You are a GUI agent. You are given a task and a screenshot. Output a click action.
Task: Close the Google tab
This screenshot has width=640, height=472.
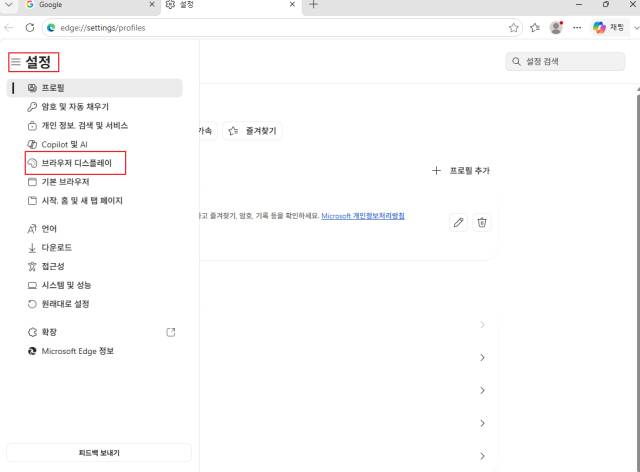[152, 4]
